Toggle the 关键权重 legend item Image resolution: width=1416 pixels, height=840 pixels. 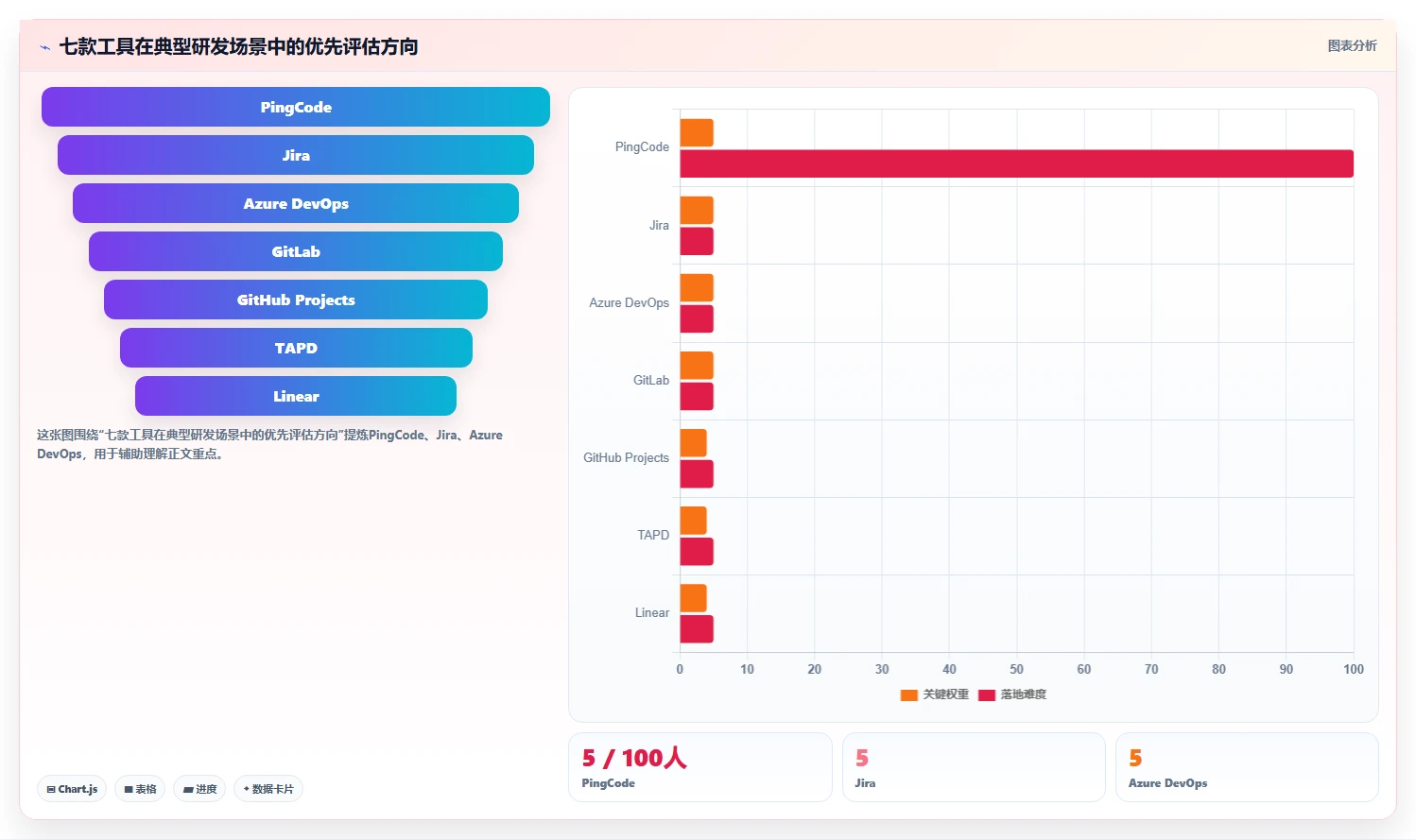point(935,694)
